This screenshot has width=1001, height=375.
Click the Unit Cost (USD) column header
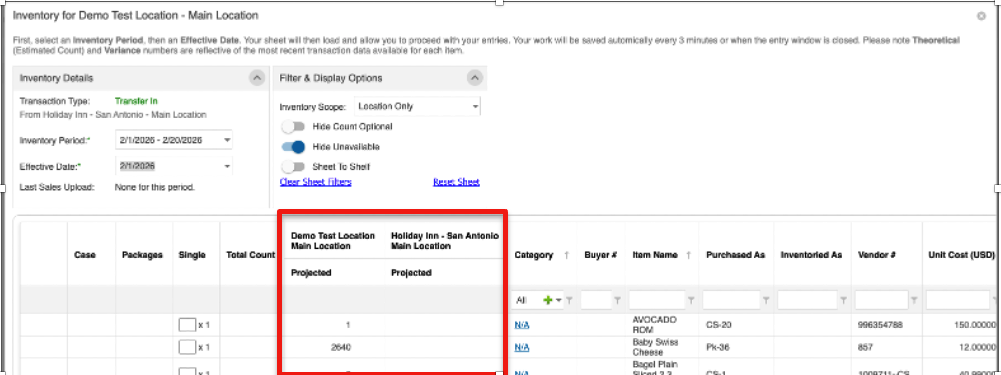pyautogui.click(x=961, y=255)
